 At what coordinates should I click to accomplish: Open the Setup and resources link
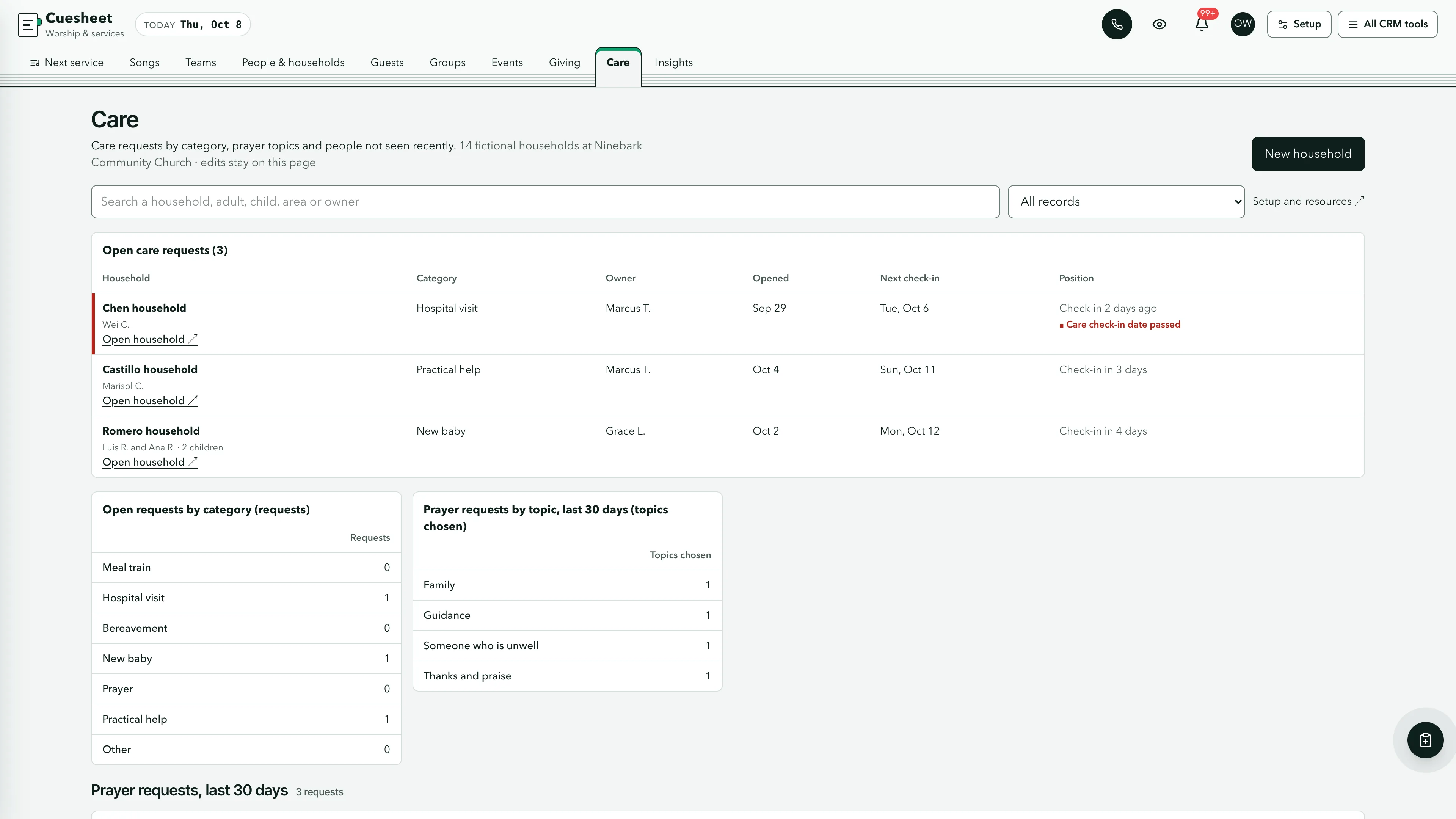pyautogui.click(x=1308, y=201)
